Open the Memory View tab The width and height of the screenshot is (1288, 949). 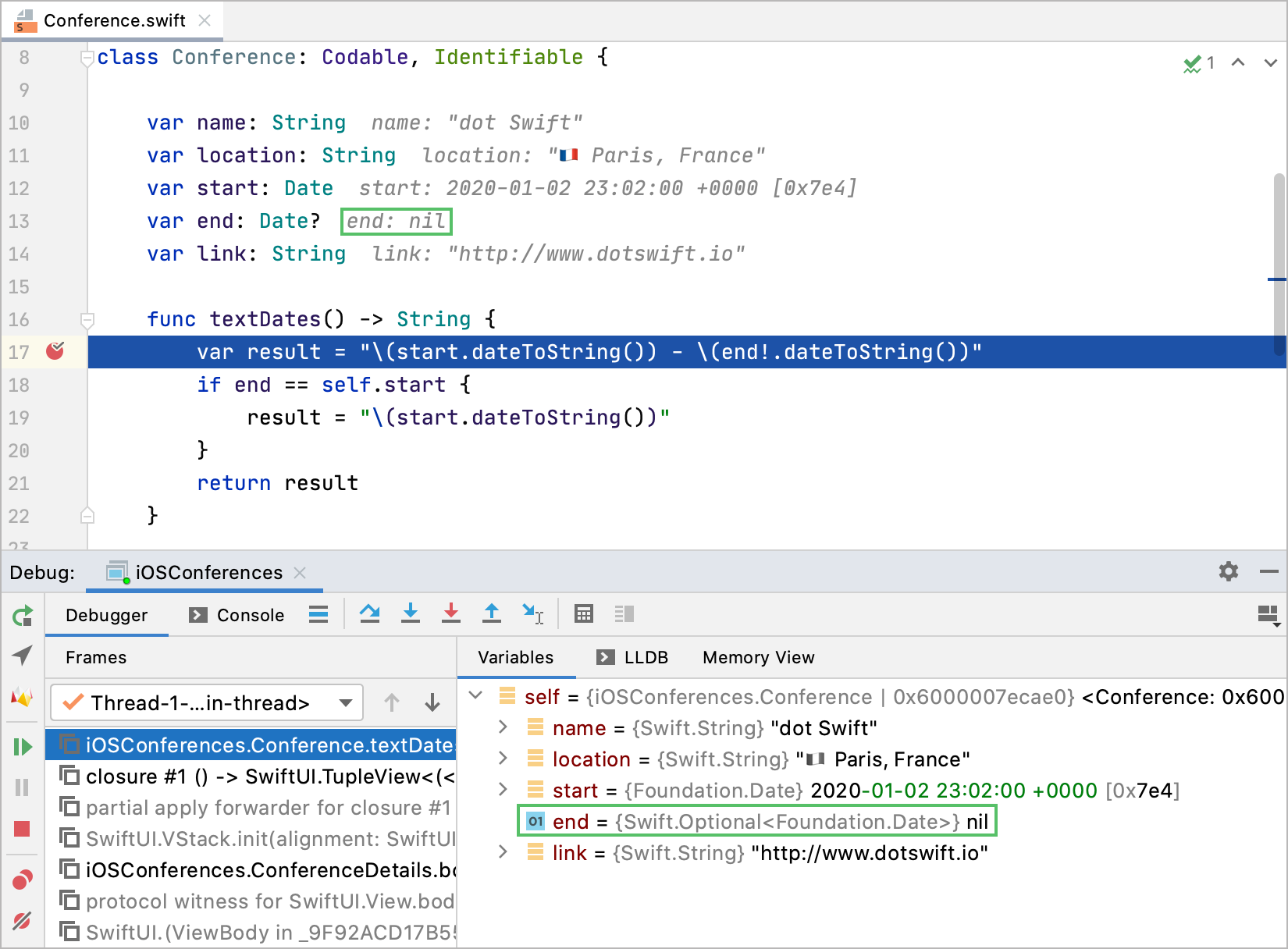tap(758, 657)
